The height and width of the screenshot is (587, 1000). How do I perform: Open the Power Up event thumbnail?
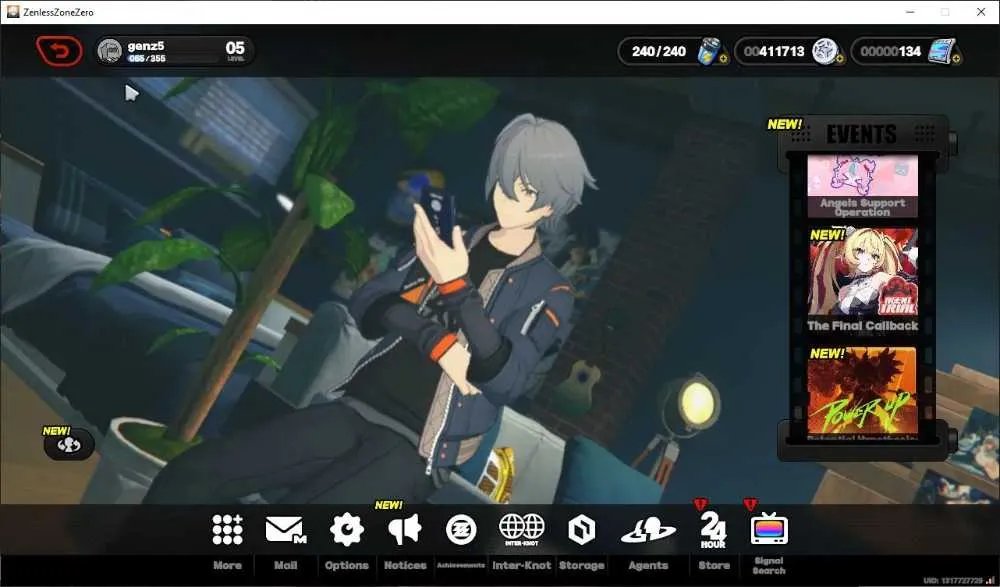(x=862, y=390)
